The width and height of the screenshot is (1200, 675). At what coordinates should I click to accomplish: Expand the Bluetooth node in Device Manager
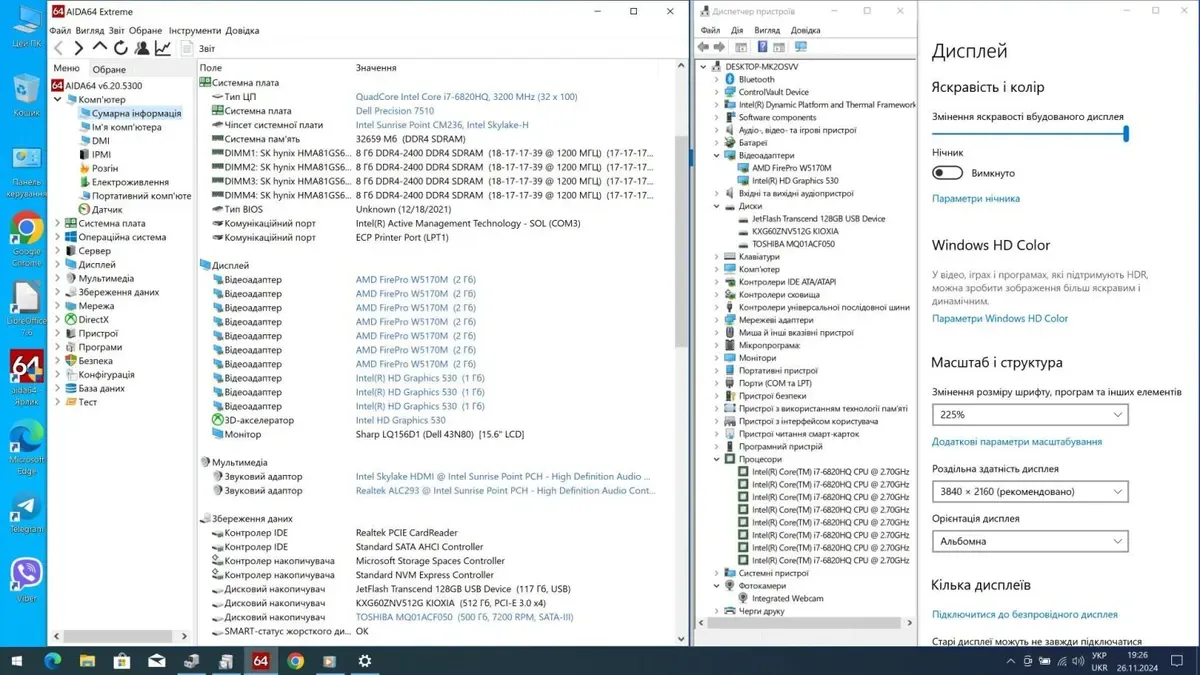coord(717,79)
